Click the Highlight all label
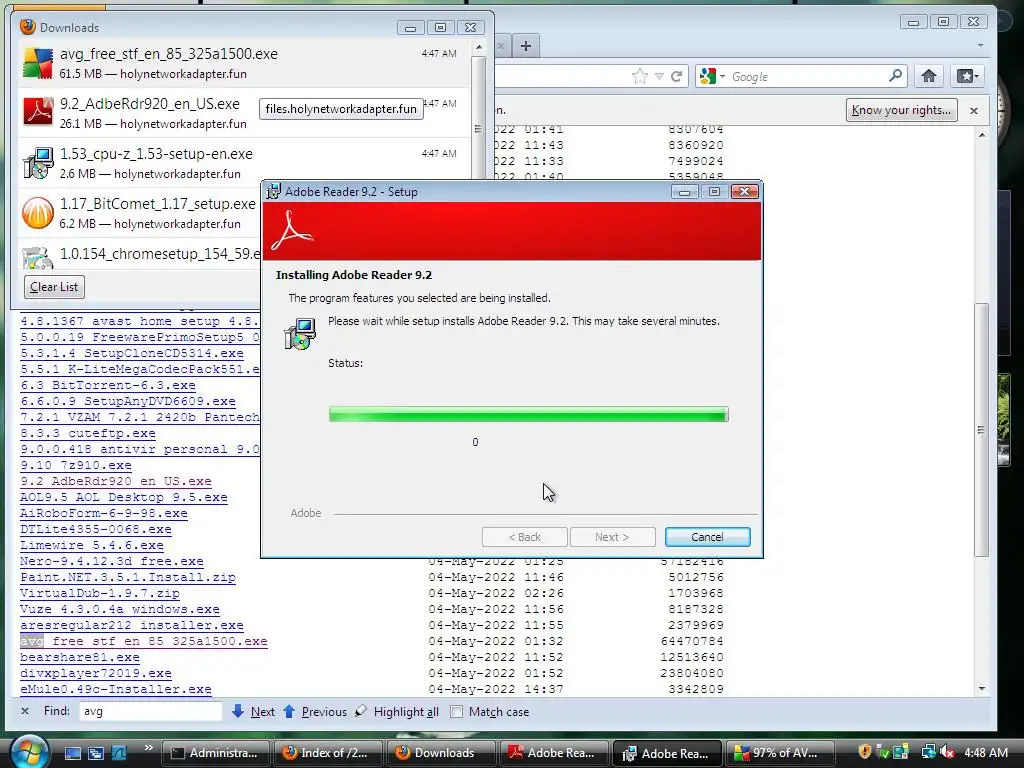The height and width of the screenshot is (768, 1024). (x=406, y=712)
